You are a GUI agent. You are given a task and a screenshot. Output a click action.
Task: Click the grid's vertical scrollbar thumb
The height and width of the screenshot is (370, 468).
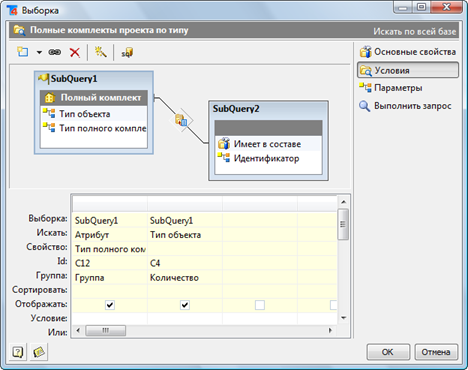click(343, 224)
